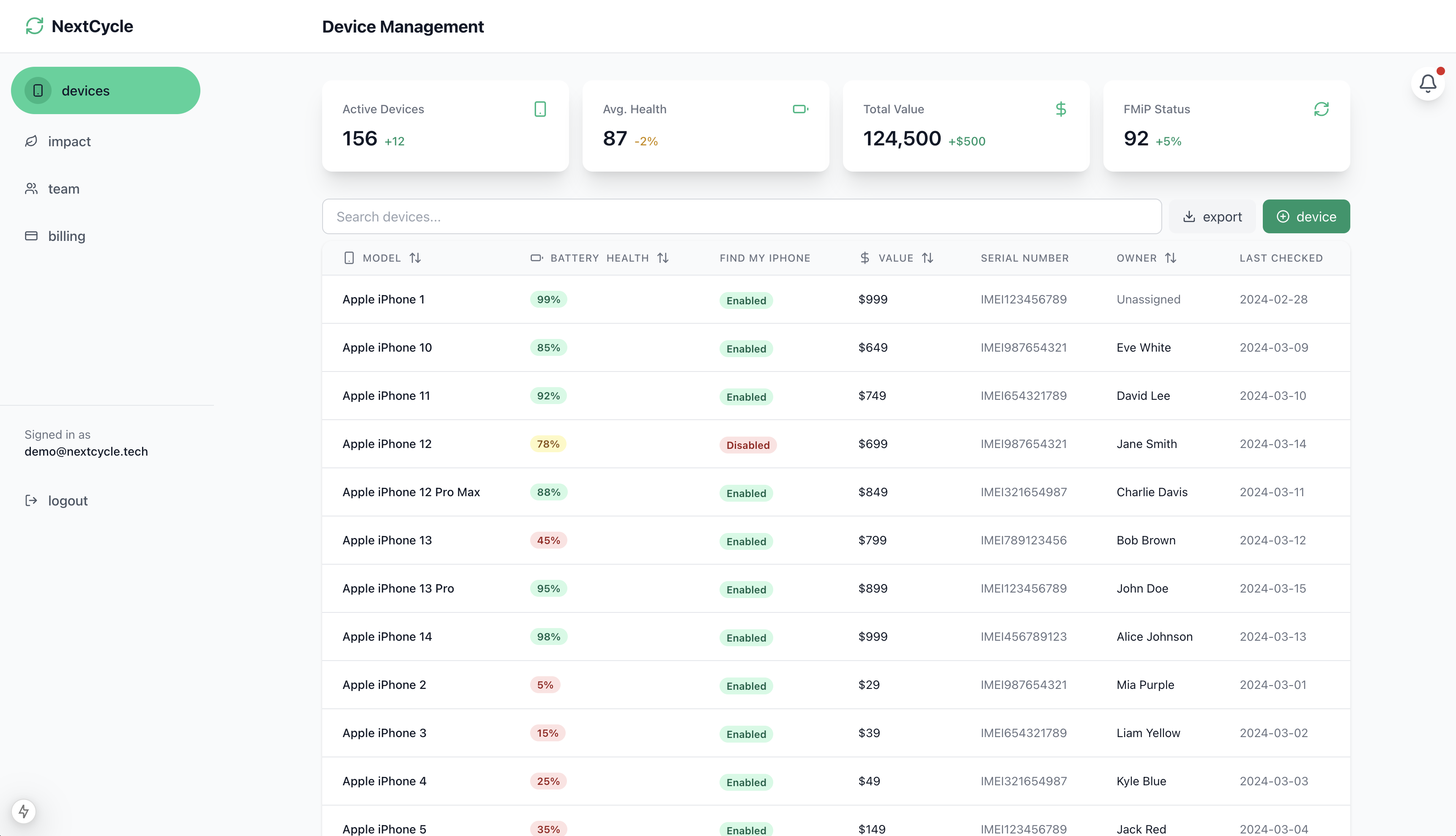Click last checked date 2024-02-28

(x=1273, y=299)
